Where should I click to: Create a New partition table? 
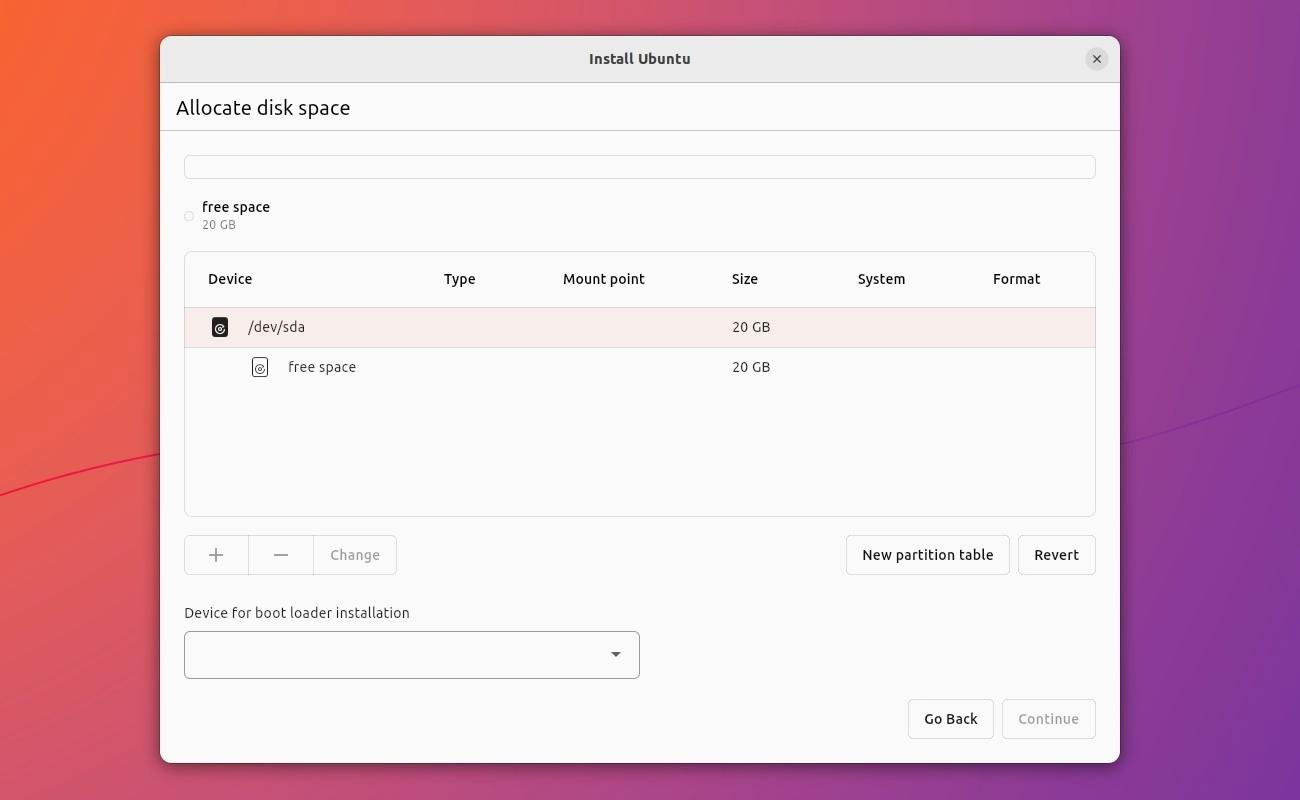pos(928,555)
